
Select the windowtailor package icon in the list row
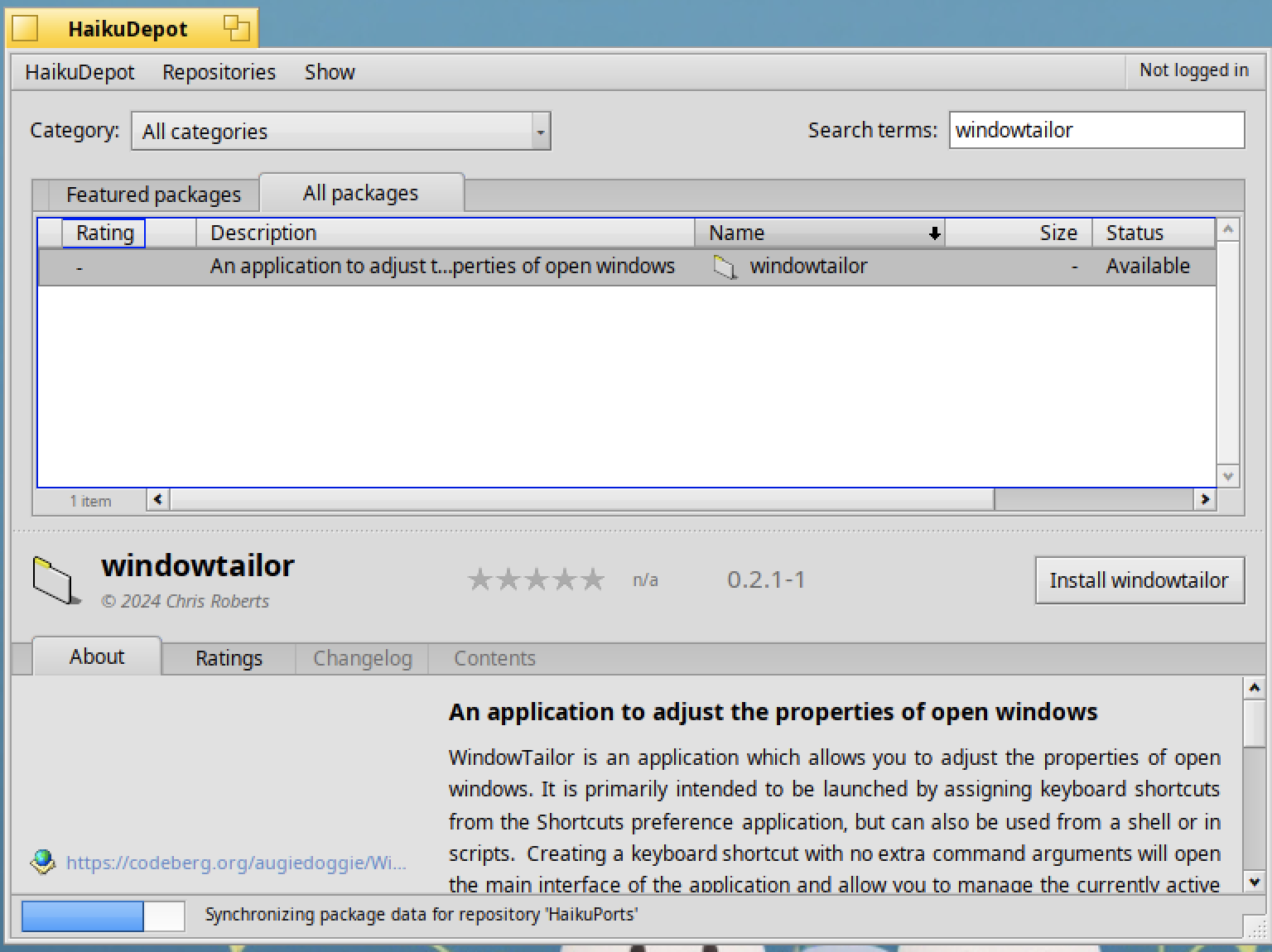click(x=725, y=267)
